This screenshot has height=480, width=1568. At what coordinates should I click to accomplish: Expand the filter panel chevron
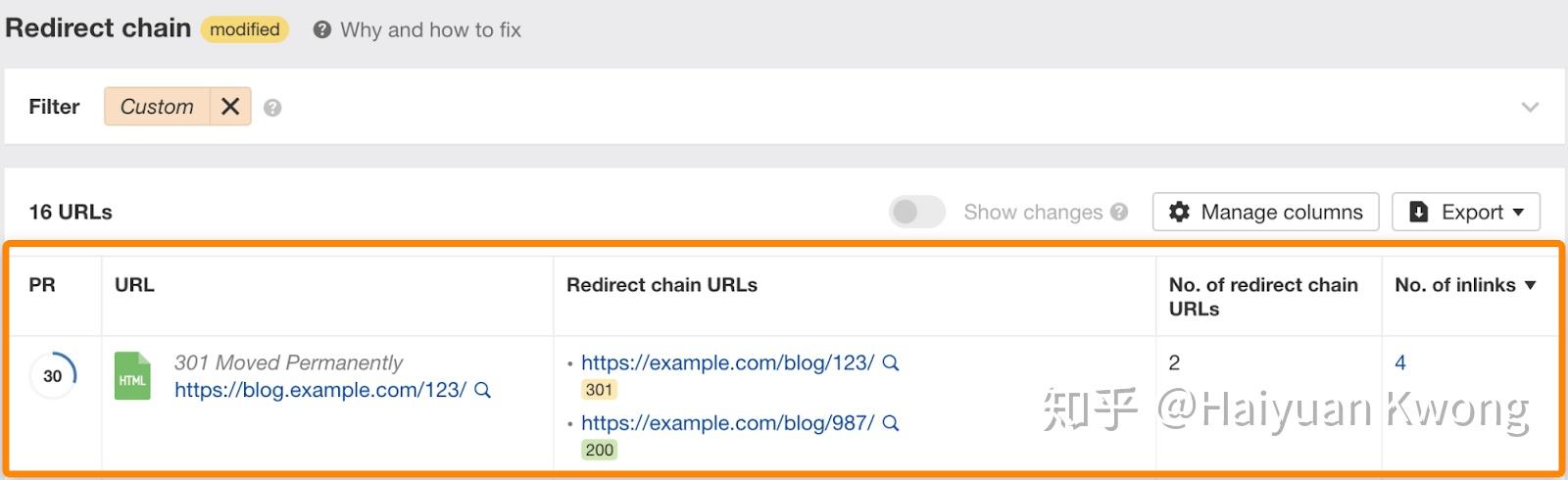coord(1530,107)
